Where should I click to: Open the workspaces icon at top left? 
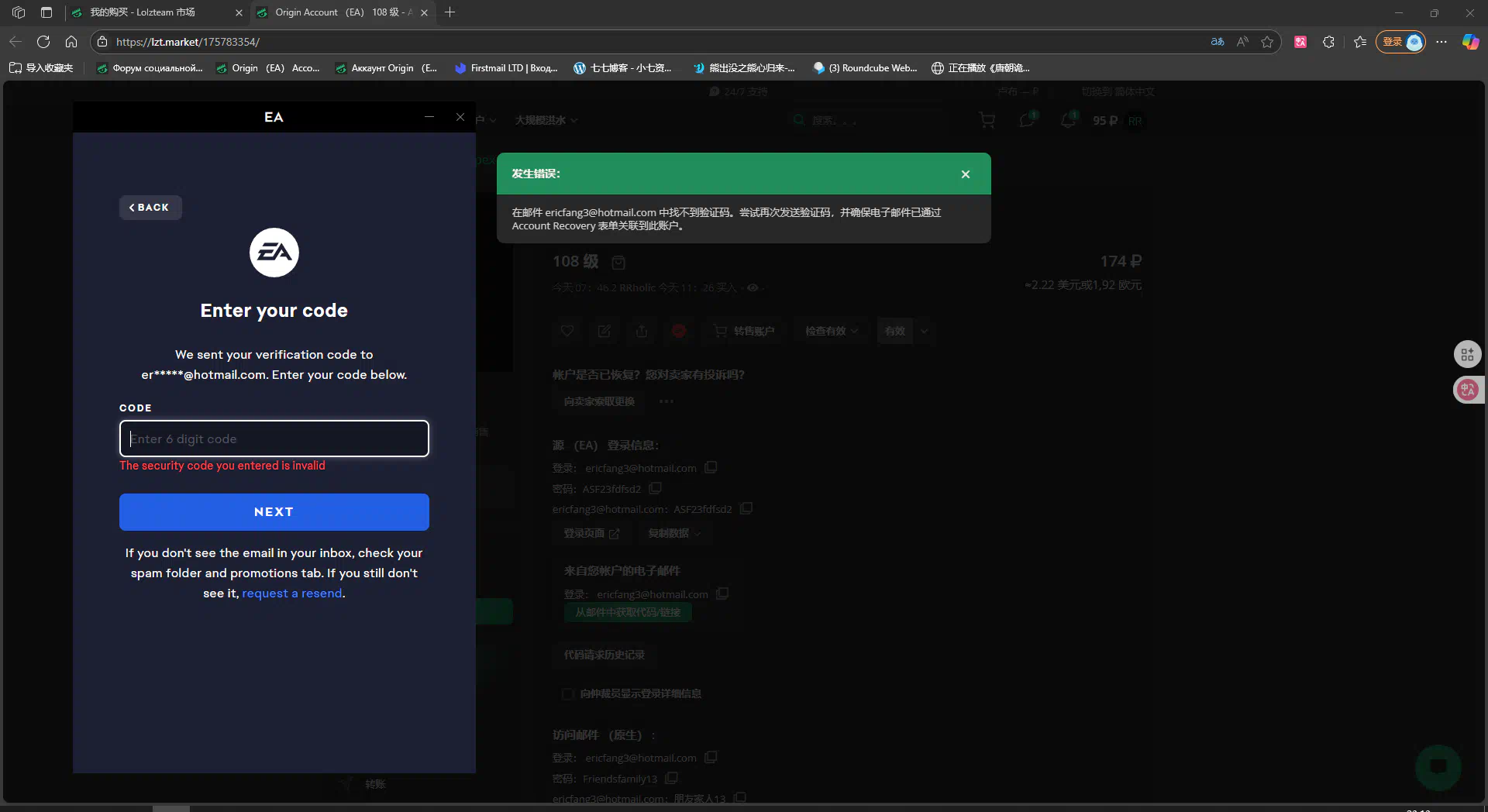[x=19, y=12]
